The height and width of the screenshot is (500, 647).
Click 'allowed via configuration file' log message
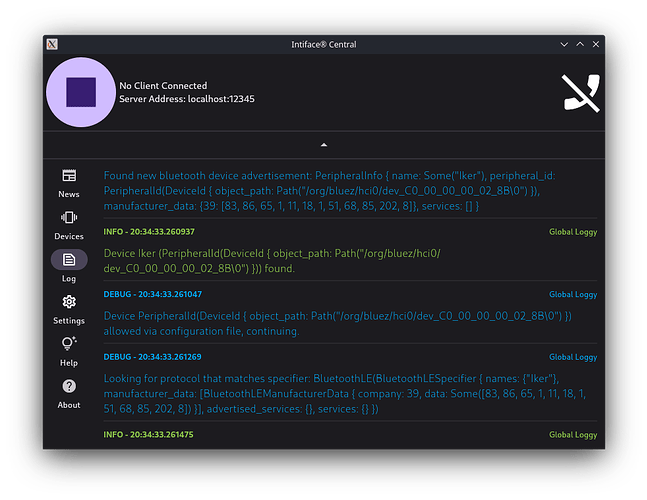[x=338, y=324]
